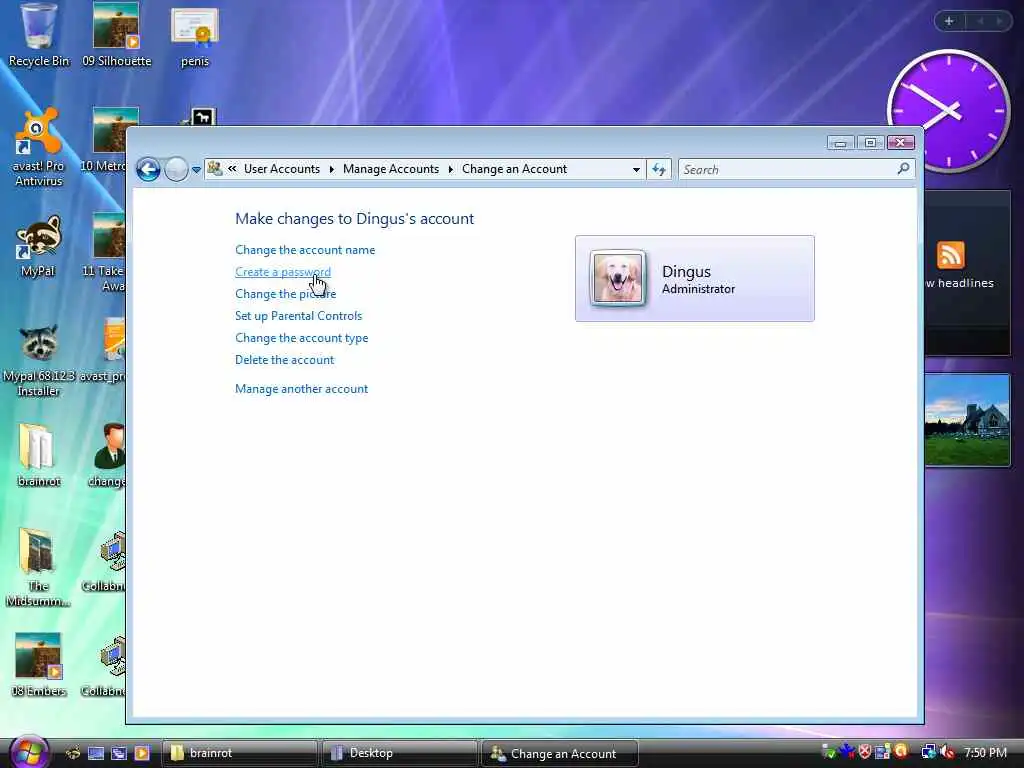Switch to the brainrot taskbar button
The width and height of the screenshot is (1024, 768).
pyautogui.click(x=239, y=753)
